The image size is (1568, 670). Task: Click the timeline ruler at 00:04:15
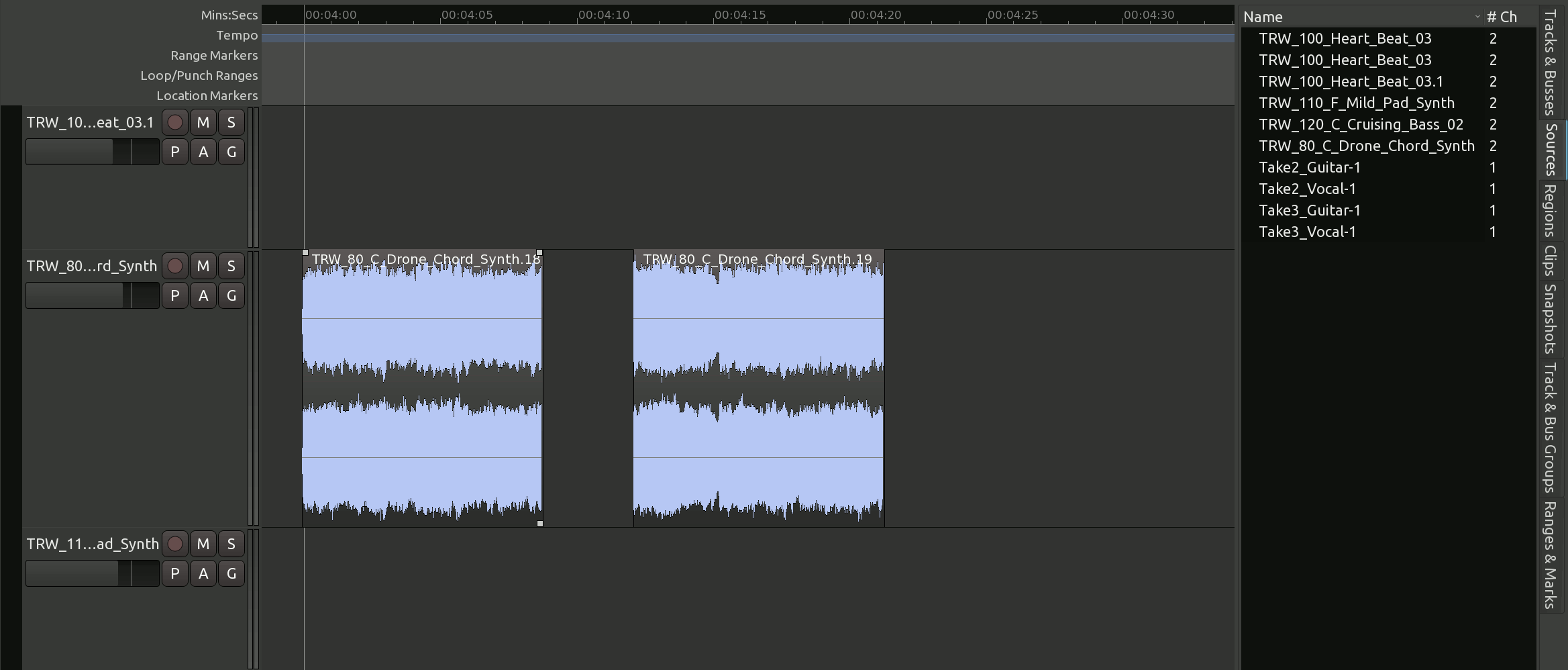pos(714,15)
